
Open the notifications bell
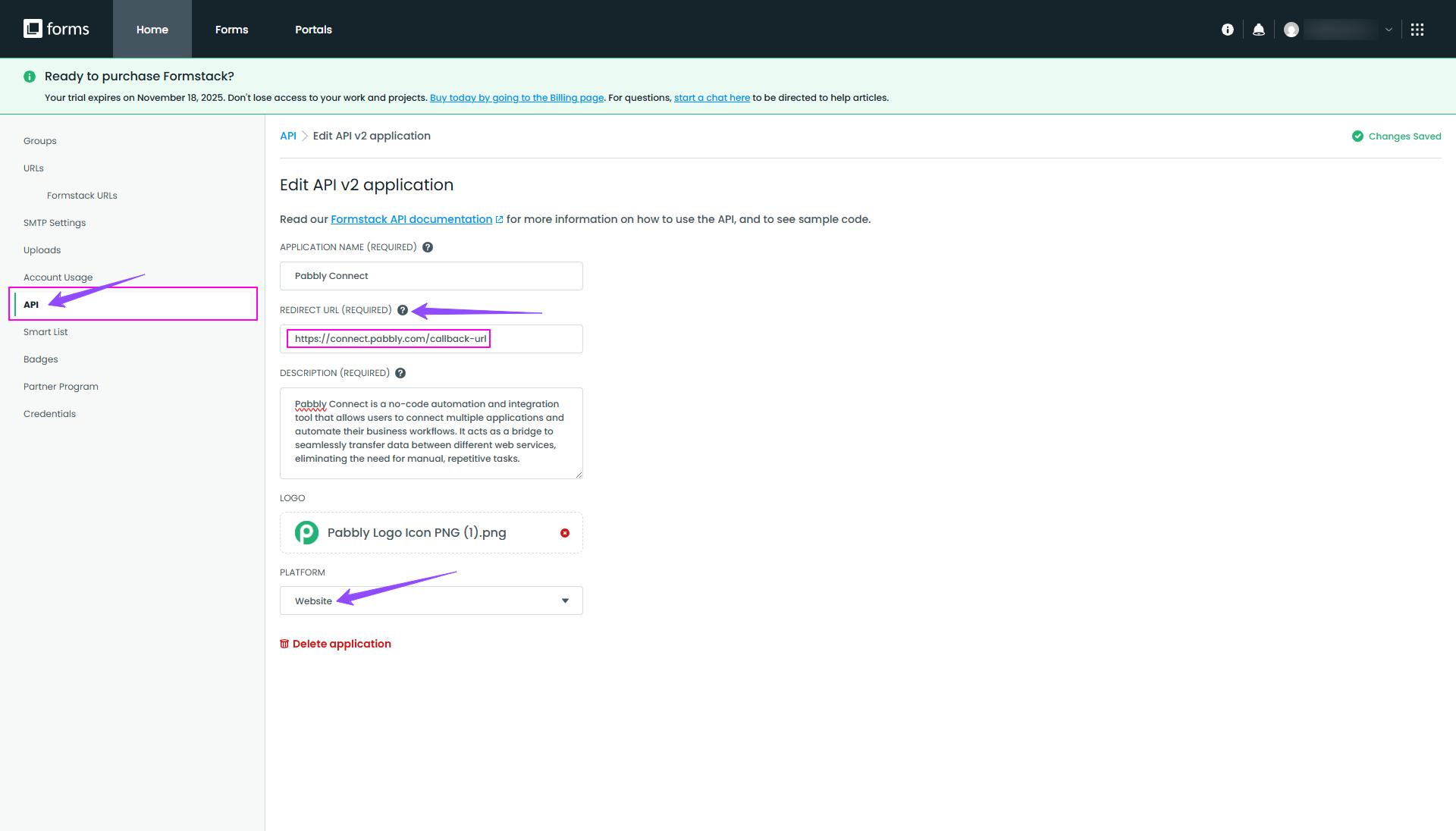tap(1259, 30)
